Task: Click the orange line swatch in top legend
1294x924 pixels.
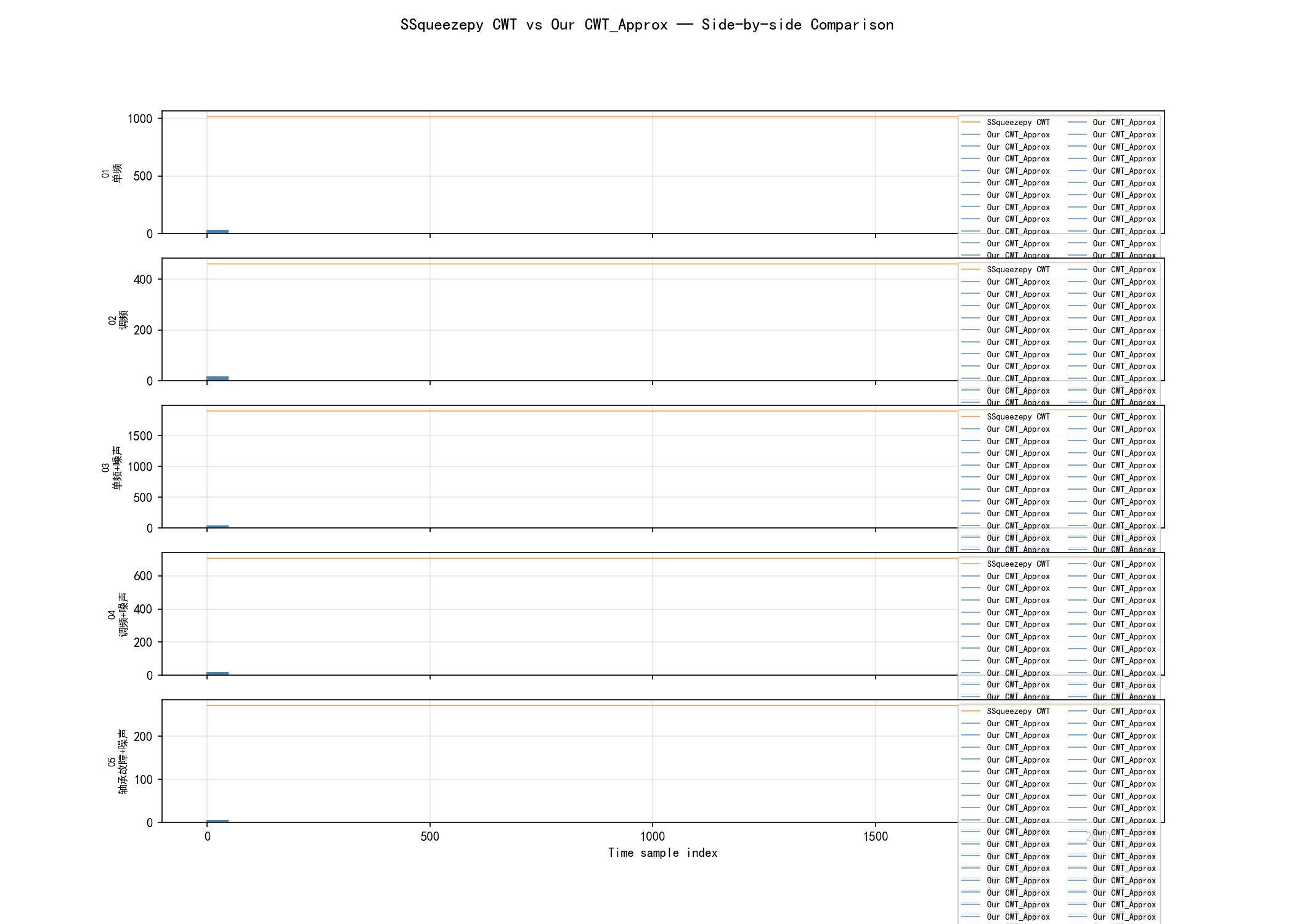Action: (971, 123)
